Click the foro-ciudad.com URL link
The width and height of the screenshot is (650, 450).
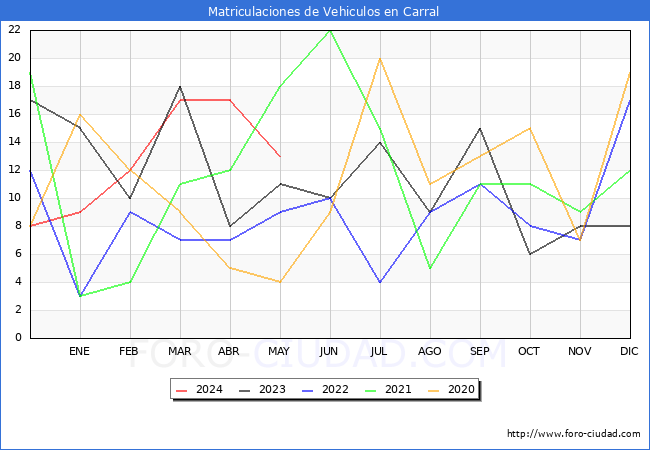point(574,434)
